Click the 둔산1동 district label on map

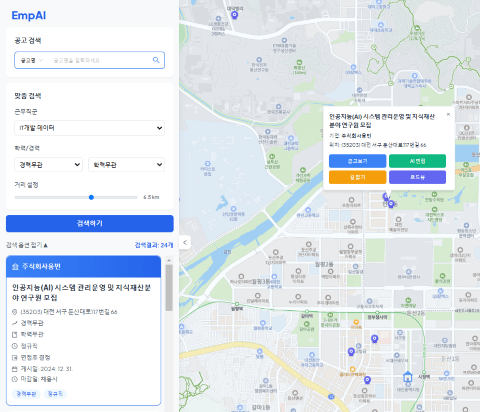(x=450, y=359)
